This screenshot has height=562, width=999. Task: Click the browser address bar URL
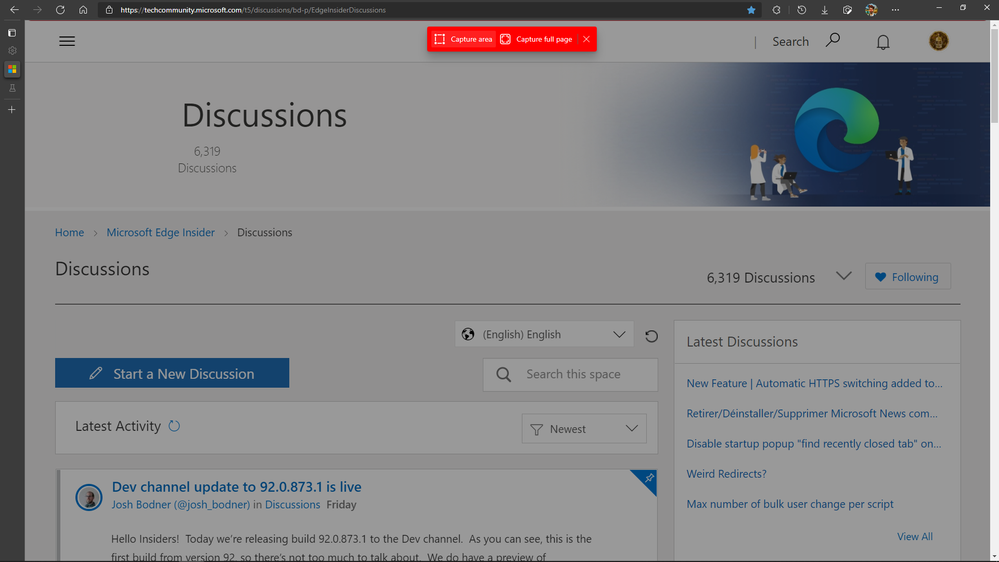(253, 10)
